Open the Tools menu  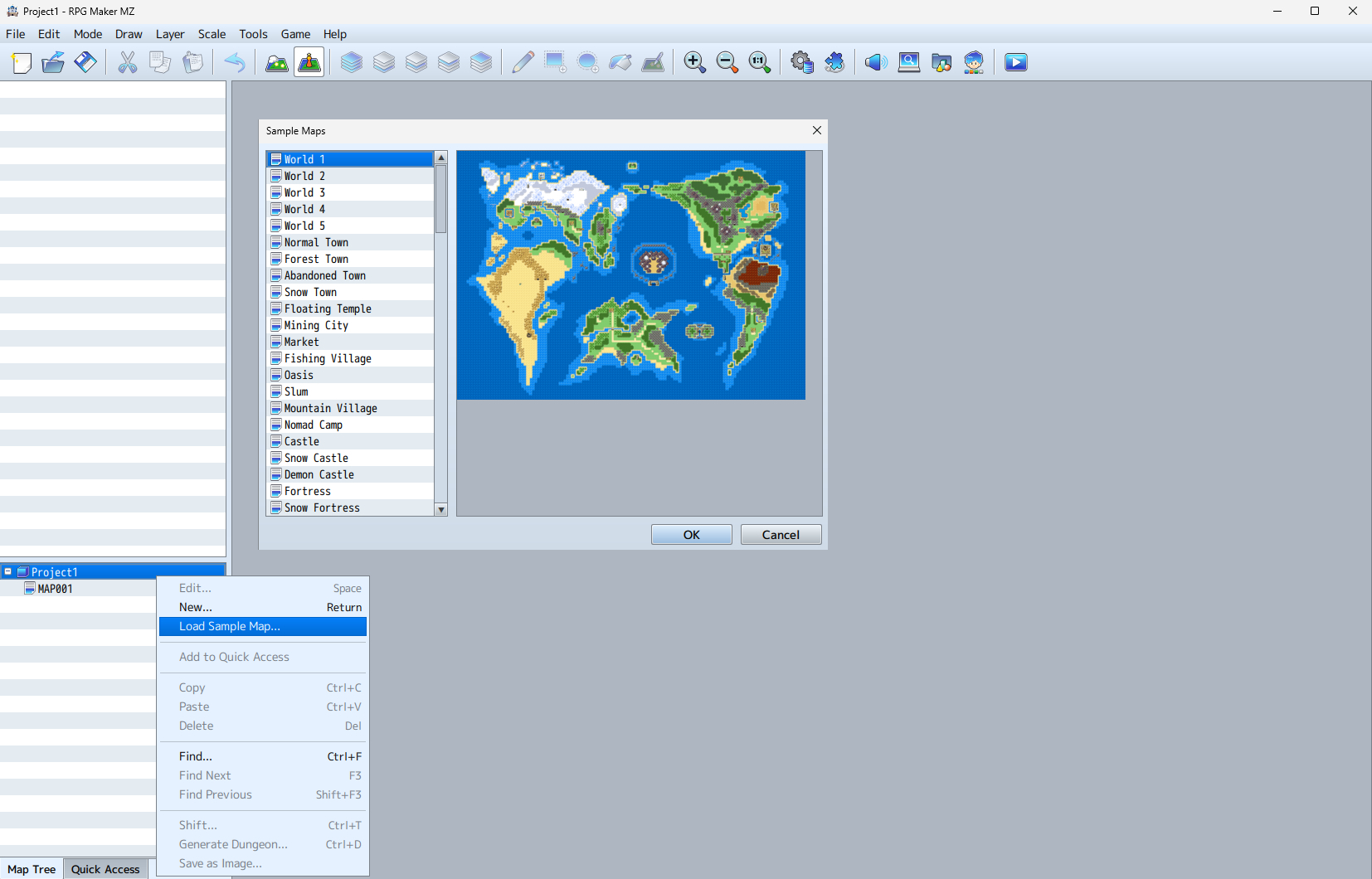pos(253,34)
